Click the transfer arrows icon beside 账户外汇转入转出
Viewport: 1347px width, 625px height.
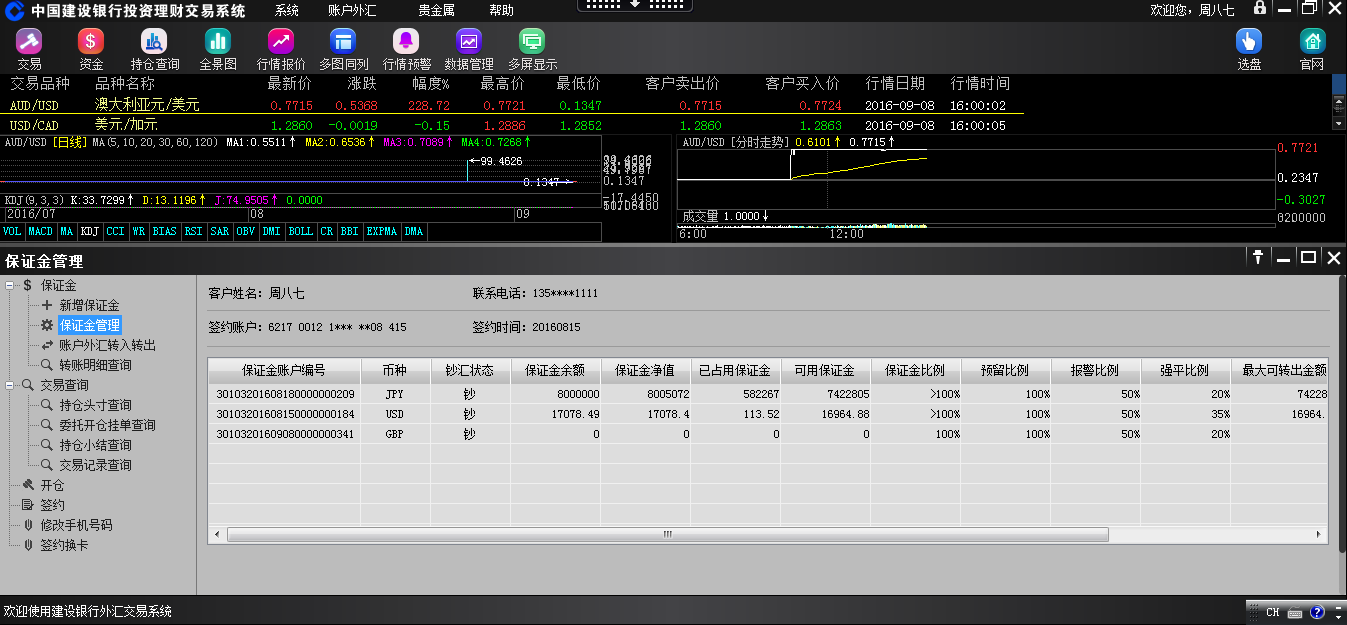pos(47,345)
